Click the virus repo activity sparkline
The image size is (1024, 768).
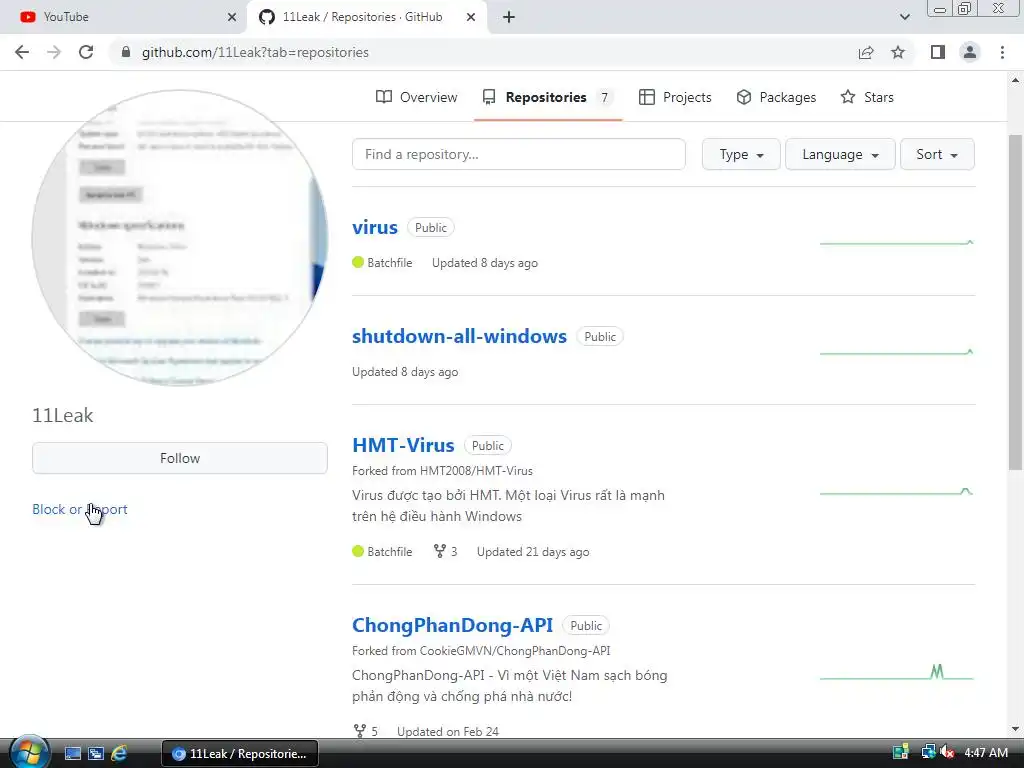tap(897, 242)
